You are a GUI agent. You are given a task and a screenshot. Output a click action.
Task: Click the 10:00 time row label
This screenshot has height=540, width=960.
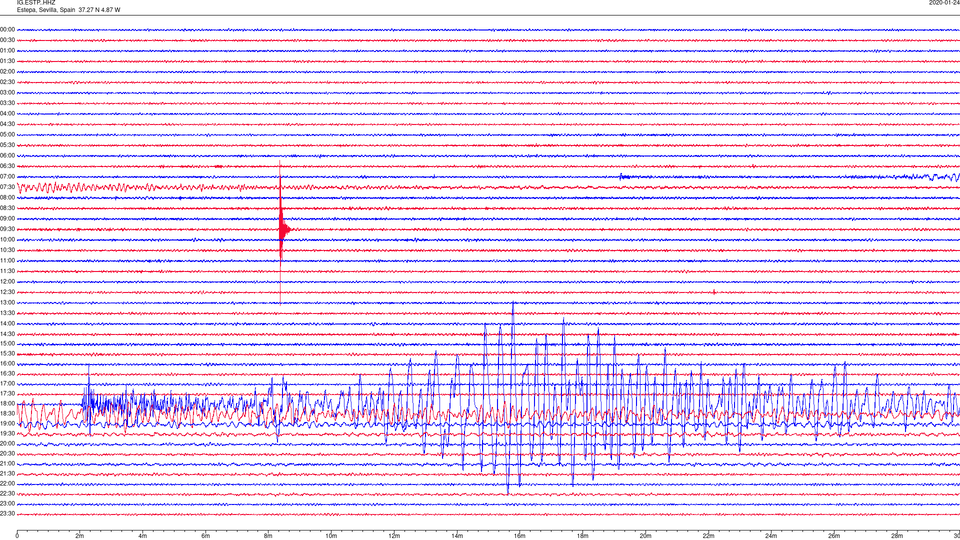coord(7,240)
